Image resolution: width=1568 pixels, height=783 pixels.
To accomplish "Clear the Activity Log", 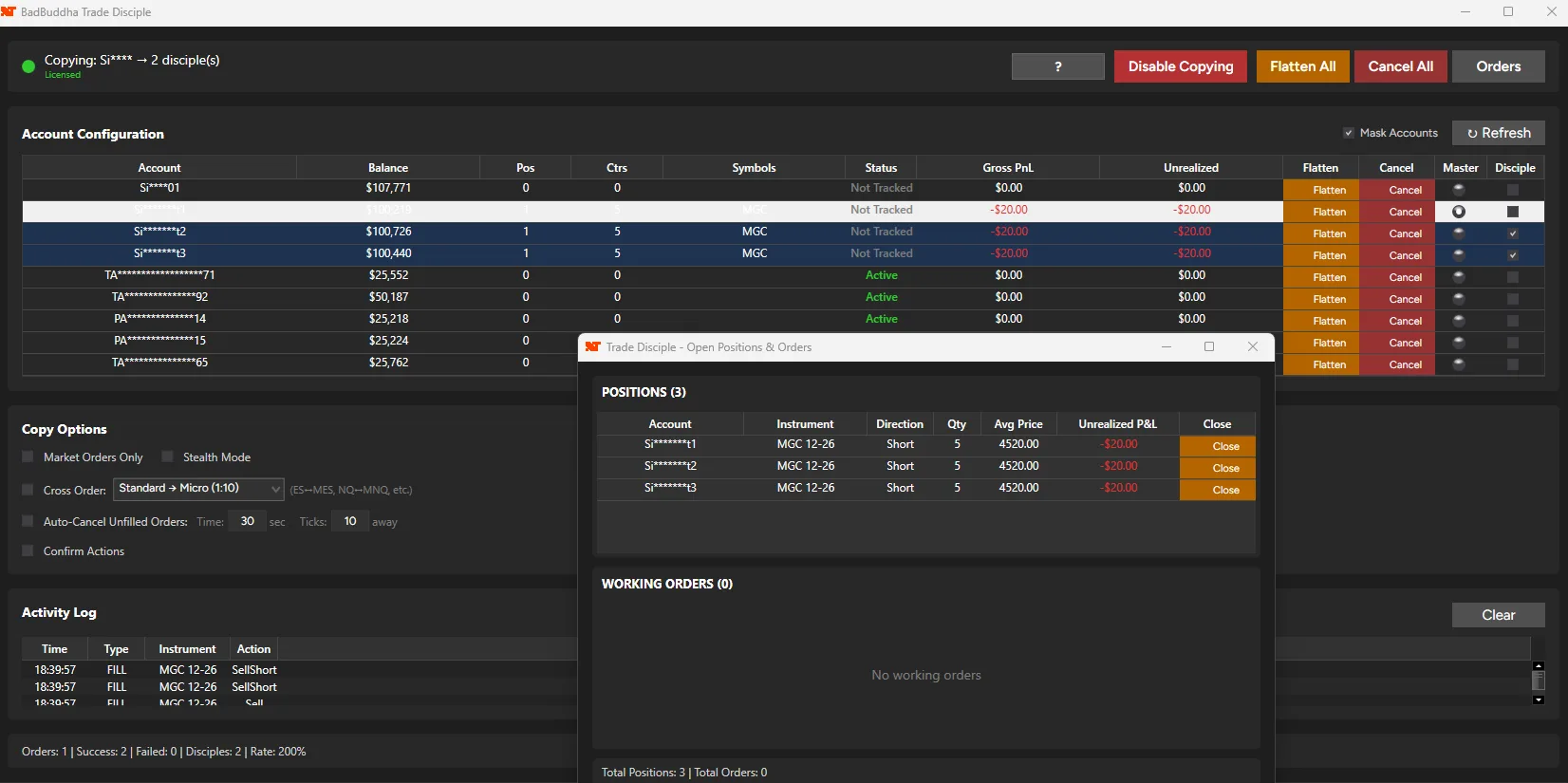I will 1498,615.
